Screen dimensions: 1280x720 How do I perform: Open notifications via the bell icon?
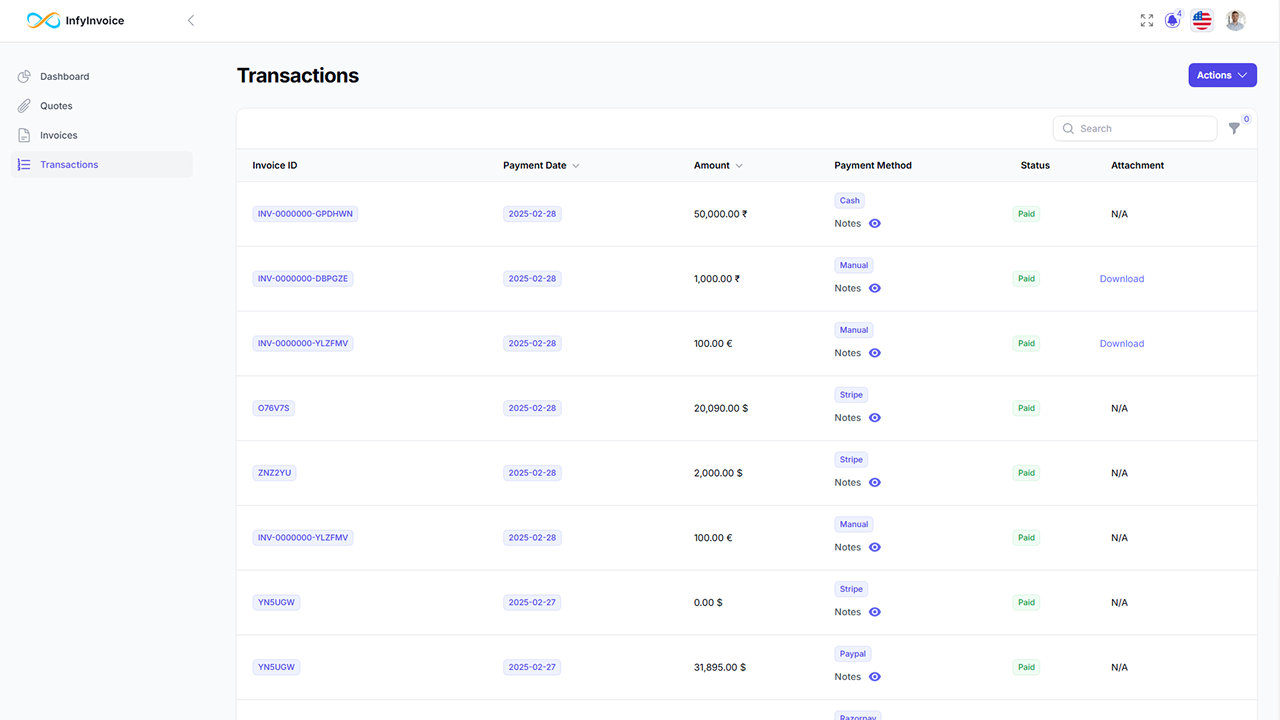click(x=1171, y=19)
